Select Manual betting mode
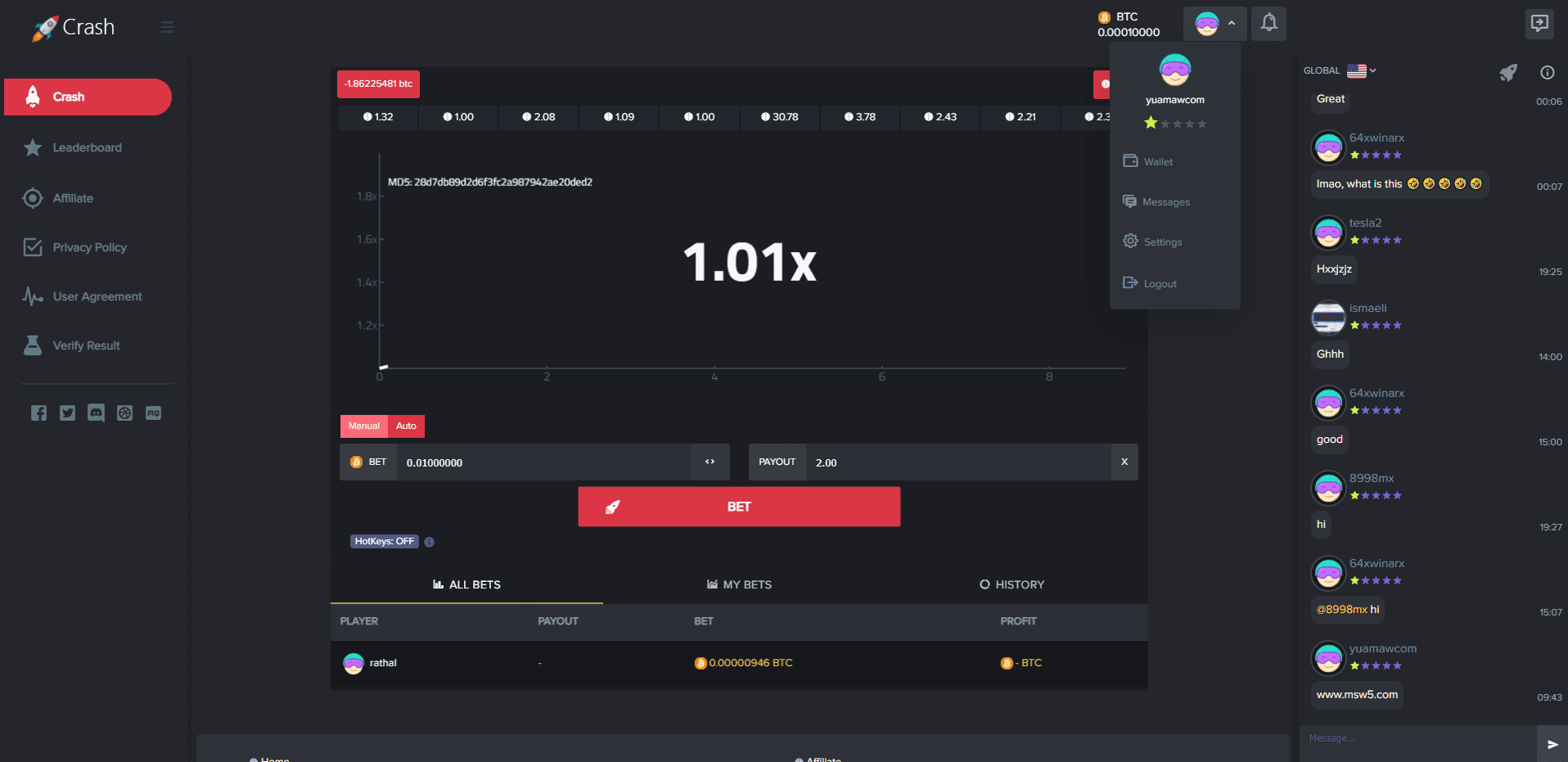1568x762 pixels. pos(363,426)
